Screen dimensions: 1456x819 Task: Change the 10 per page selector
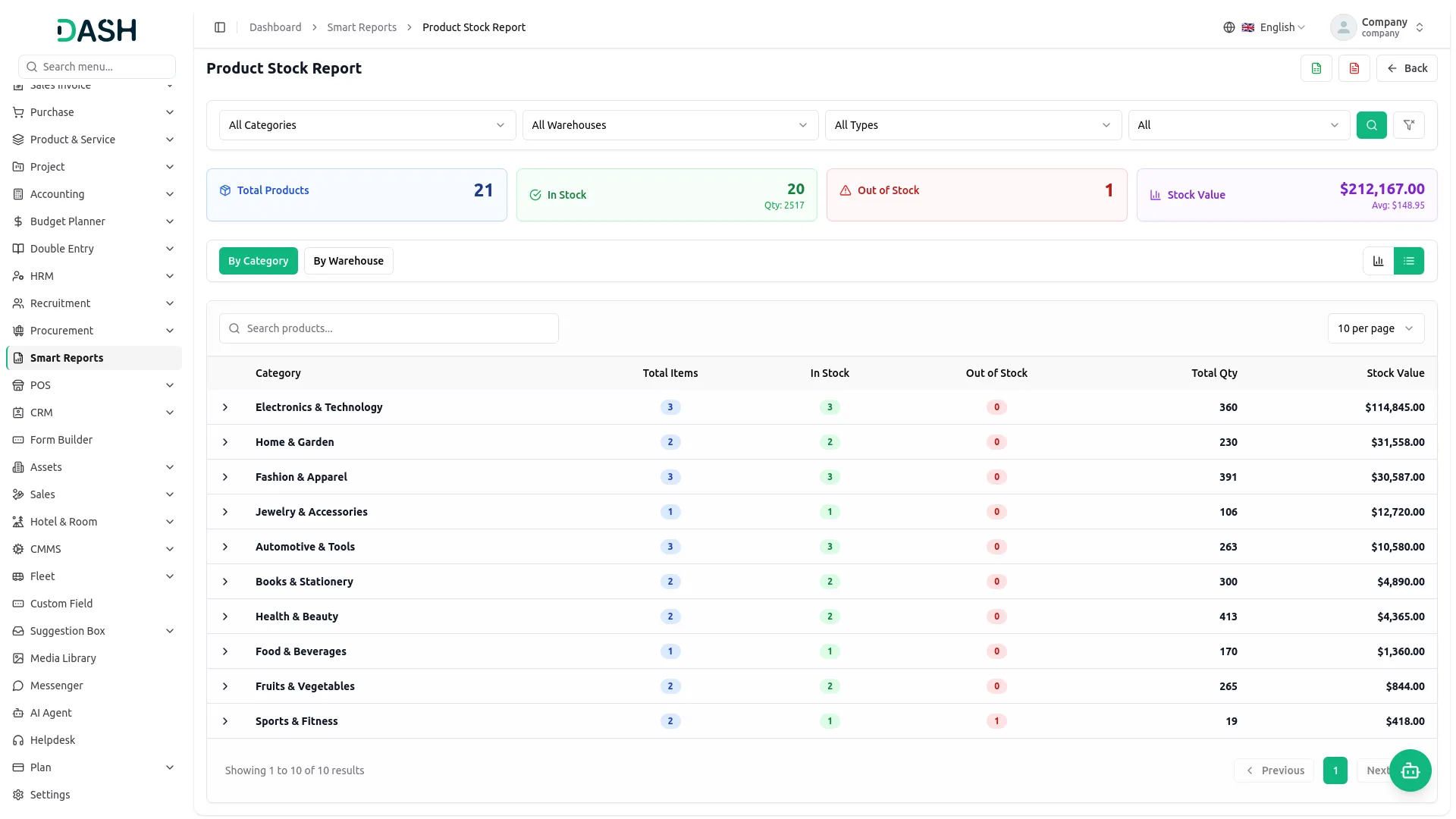pos(1376,328)
